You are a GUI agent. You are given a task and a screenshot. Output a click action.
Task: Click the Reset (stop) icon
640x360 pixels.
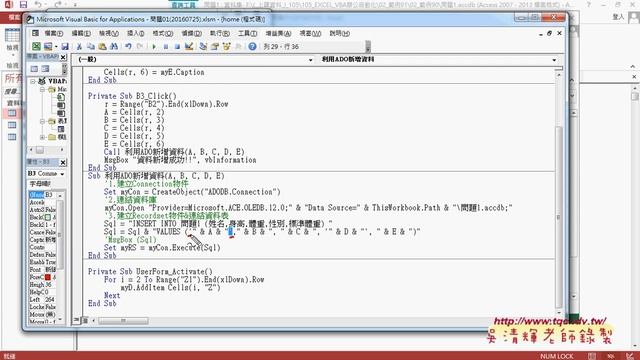click(177, 47)
